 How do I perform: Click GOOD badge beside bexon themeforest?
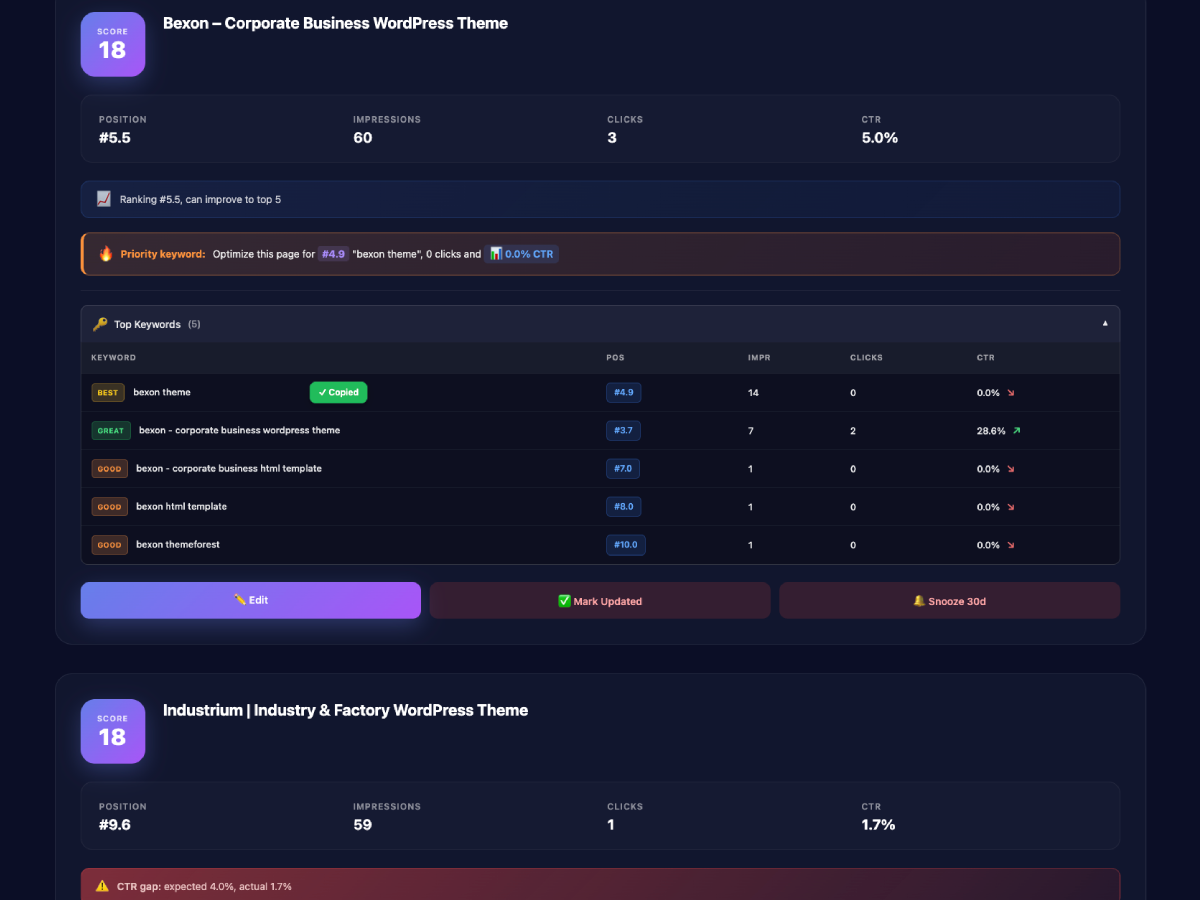coord(110,545)
